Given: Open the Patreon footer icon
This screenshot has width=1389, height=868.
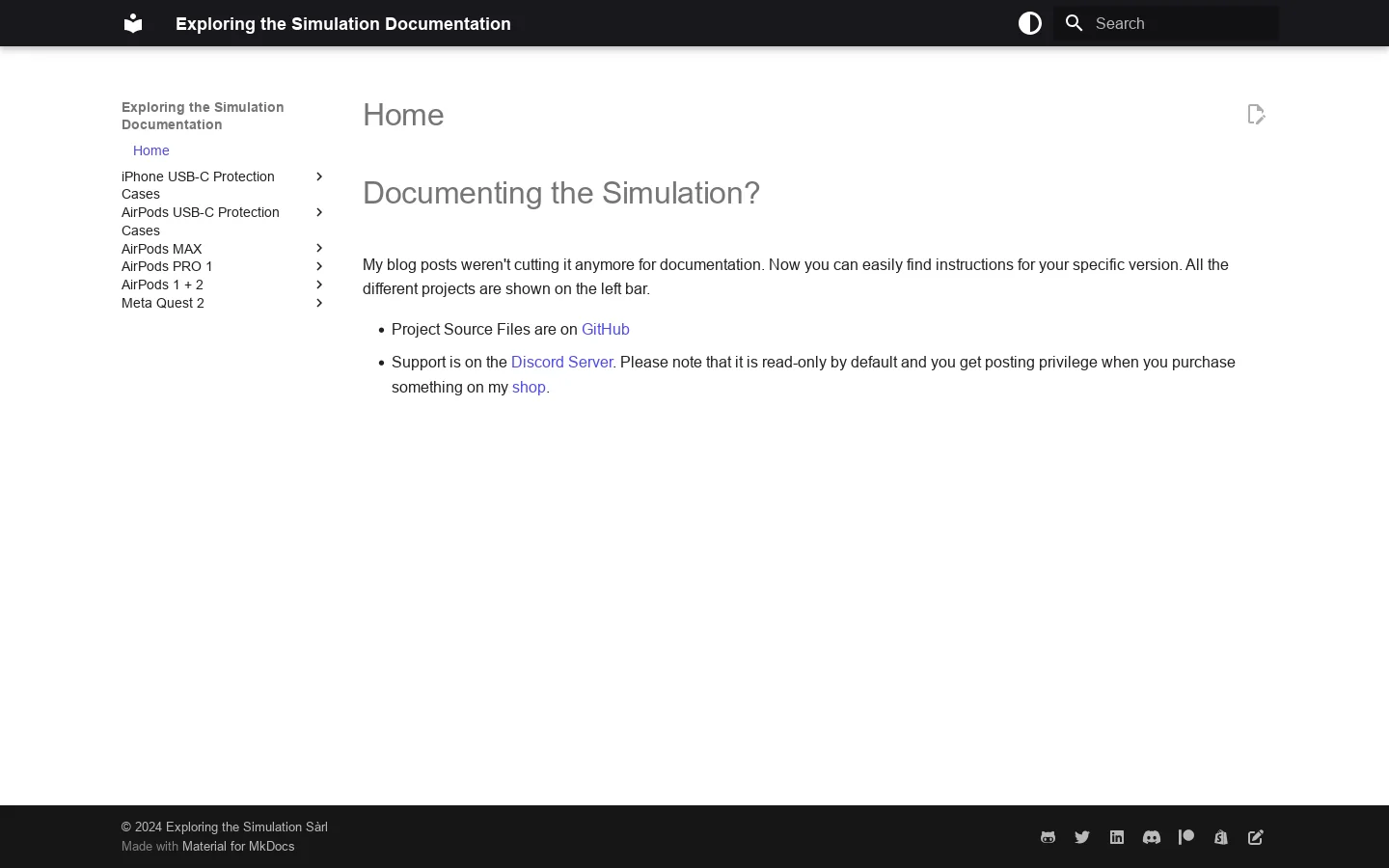Looking at the screenshot, I should pyautogui.click(x=1186, y=837).
